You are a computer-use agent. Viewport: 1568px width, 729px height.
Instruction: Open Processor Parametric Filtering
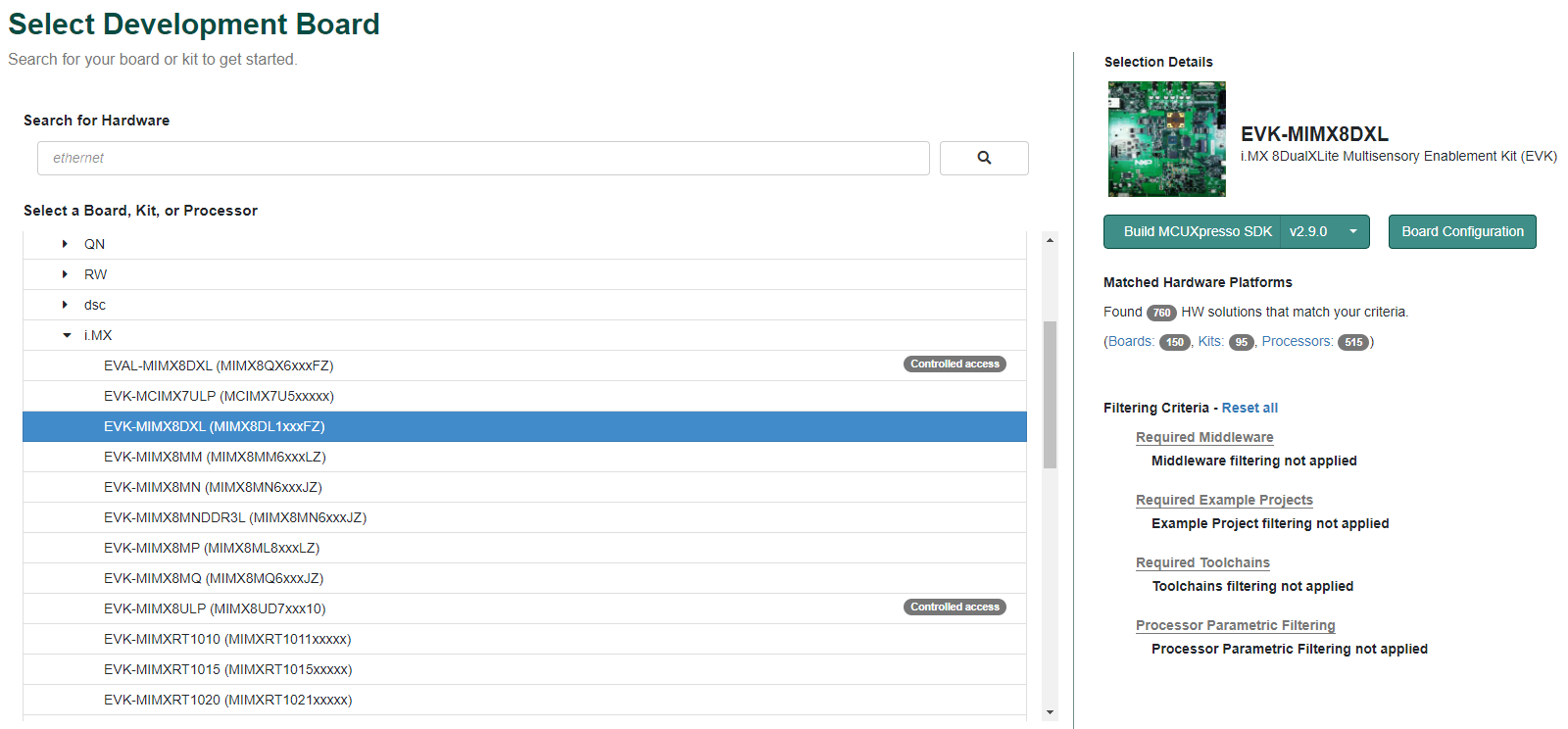1235,625
